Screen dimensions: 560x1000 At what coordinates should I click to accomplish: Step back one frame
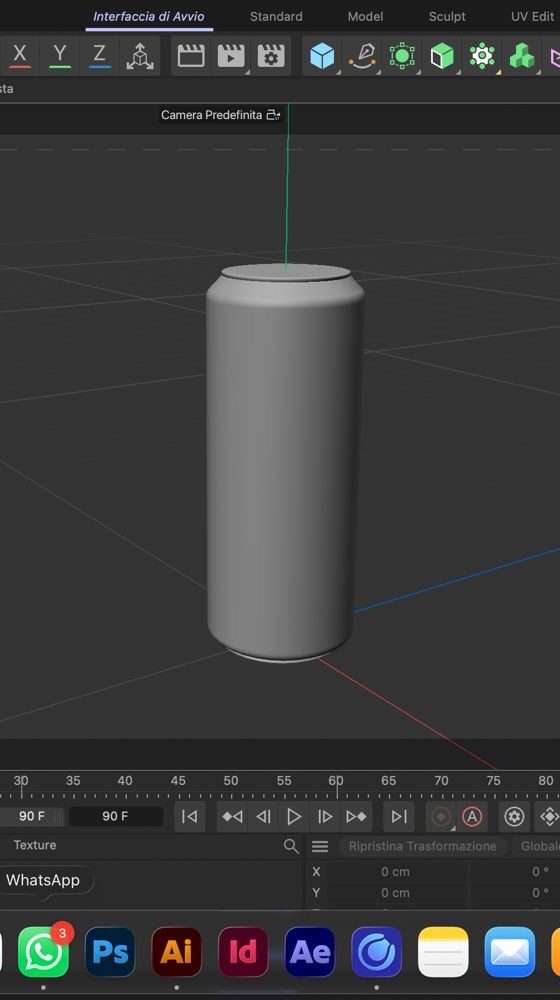click(x=263, y=816)
